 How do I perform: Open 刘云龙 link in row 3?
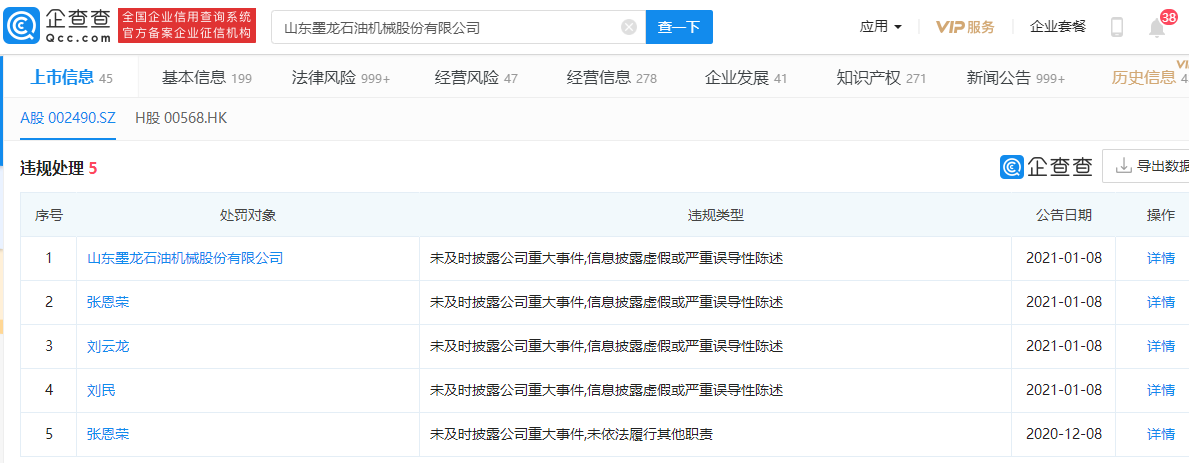[108, 346]
